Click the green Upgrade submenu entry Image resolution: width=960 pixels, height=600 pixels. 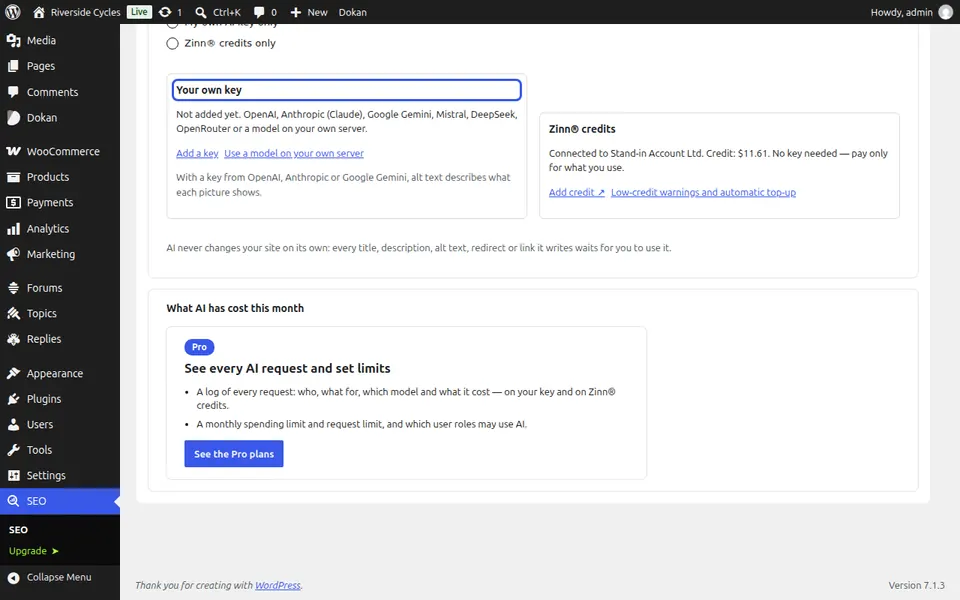[x=34, y=551]
